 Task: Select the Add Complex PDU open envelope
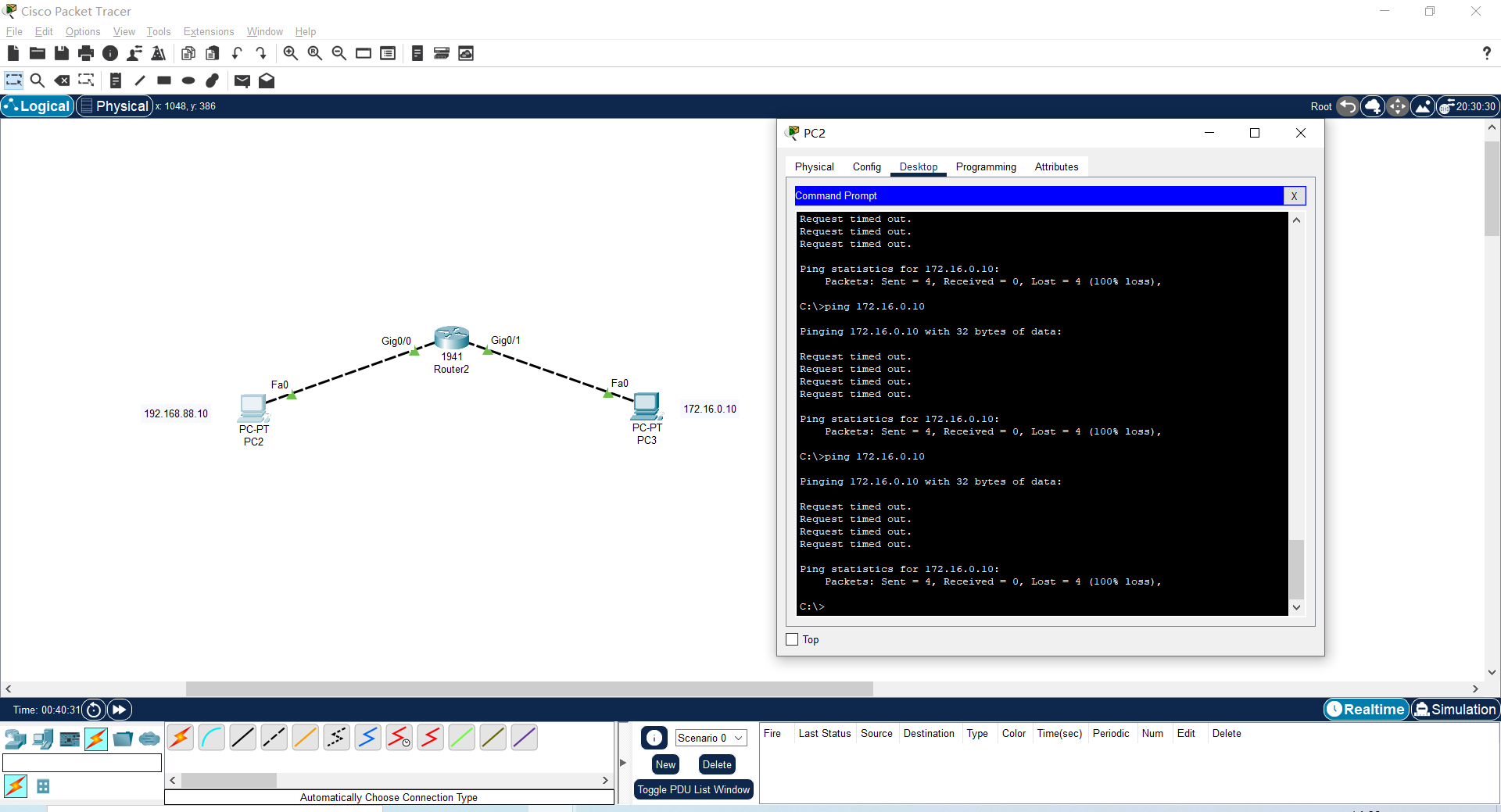point(267,80)
